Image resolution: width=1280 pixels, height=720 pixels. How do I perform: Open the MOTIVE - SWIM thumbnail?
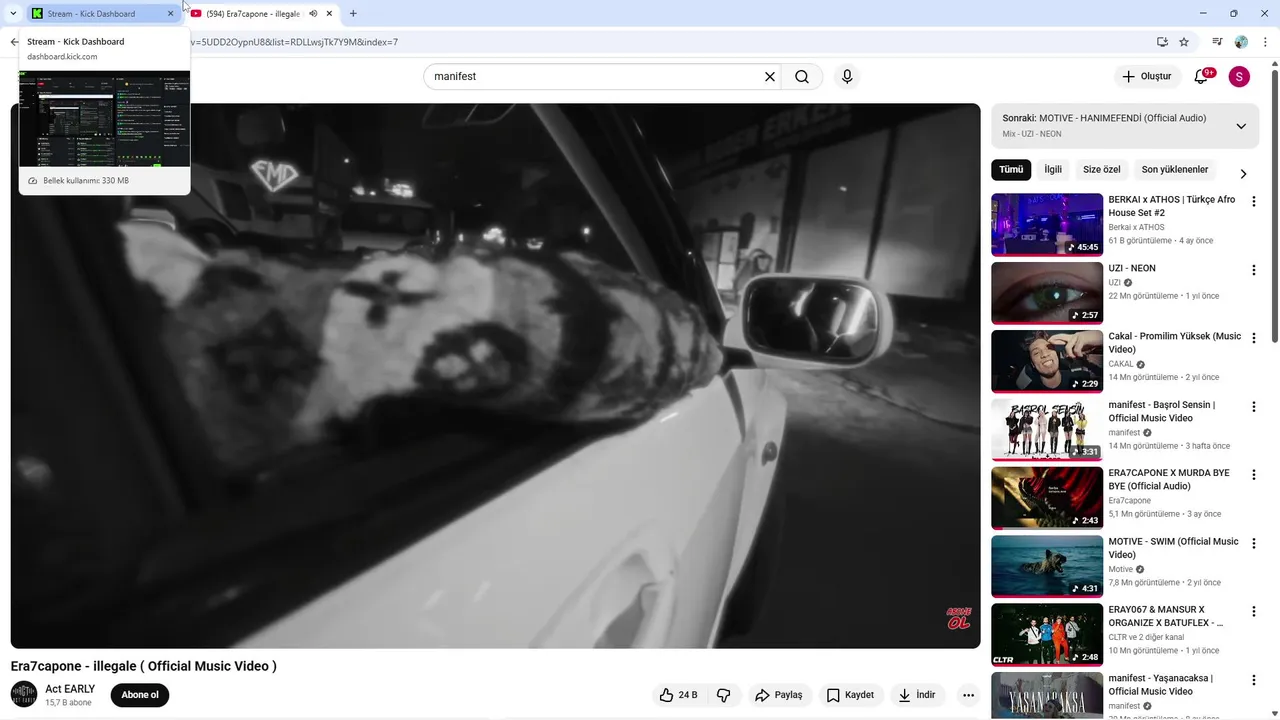click(x=1047, y=566)
